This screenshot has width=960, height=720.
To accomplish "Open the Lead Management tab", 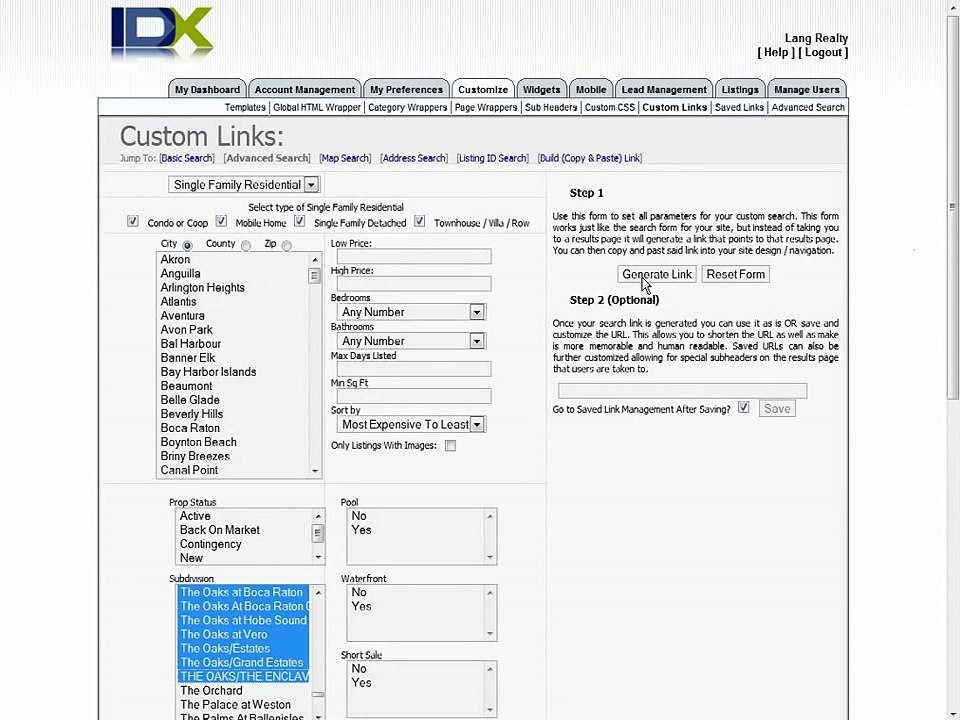I will 664,89.
